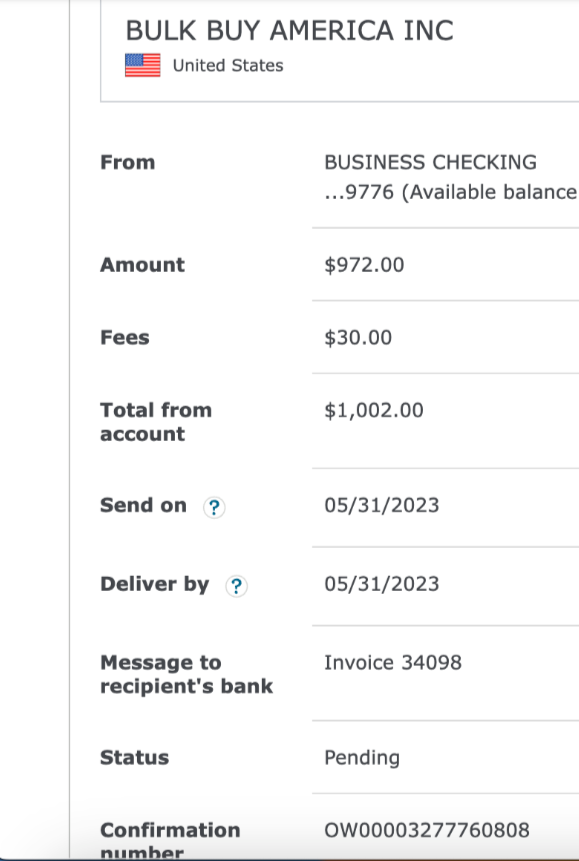579x861 pixels.
Task: Click the United States flag icon
Action: click(x=143, y=65)
